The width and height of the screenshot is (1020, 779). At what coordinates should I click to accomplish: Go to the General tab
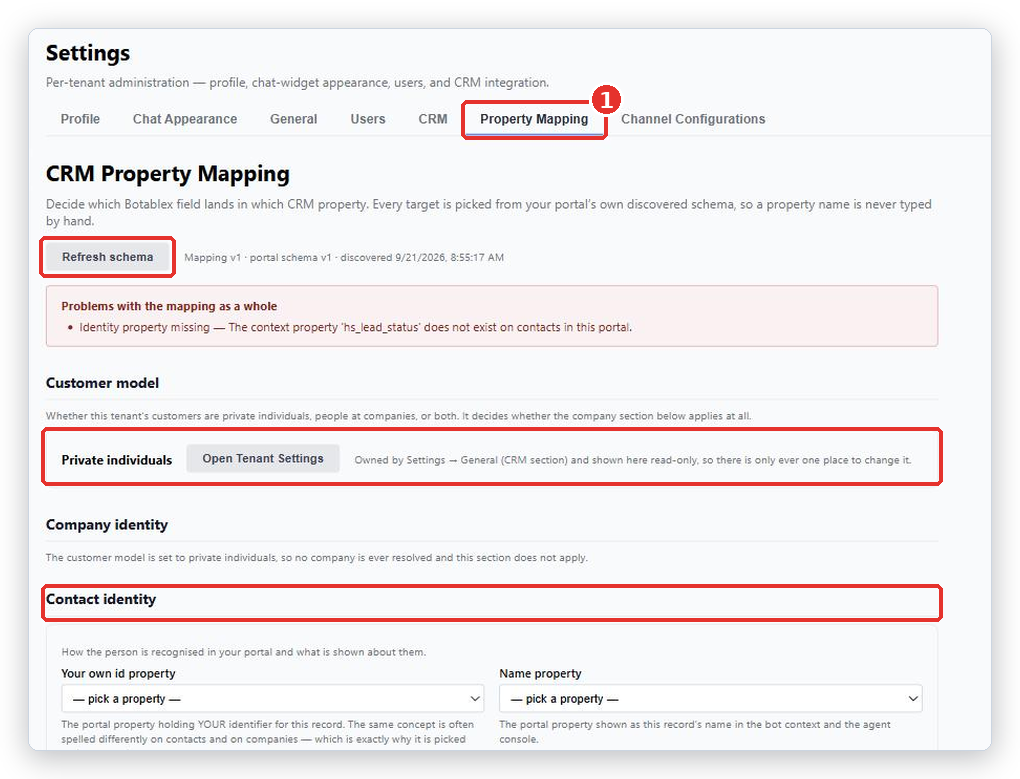pyautogui.click(x=293, y=119)
